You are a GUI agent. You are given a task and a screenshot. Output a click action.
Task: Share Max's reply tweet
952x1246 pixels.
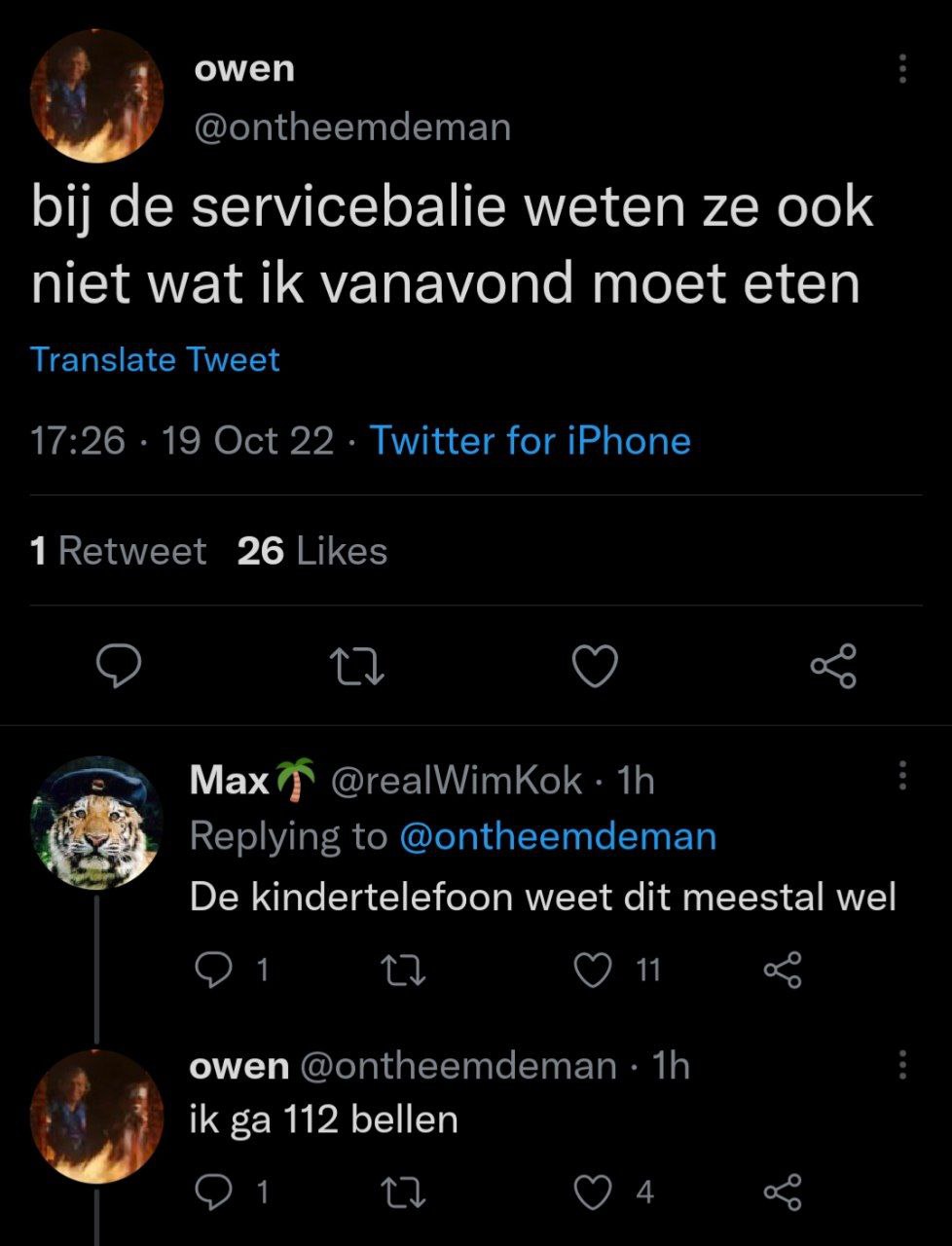(x=783, y=970)
